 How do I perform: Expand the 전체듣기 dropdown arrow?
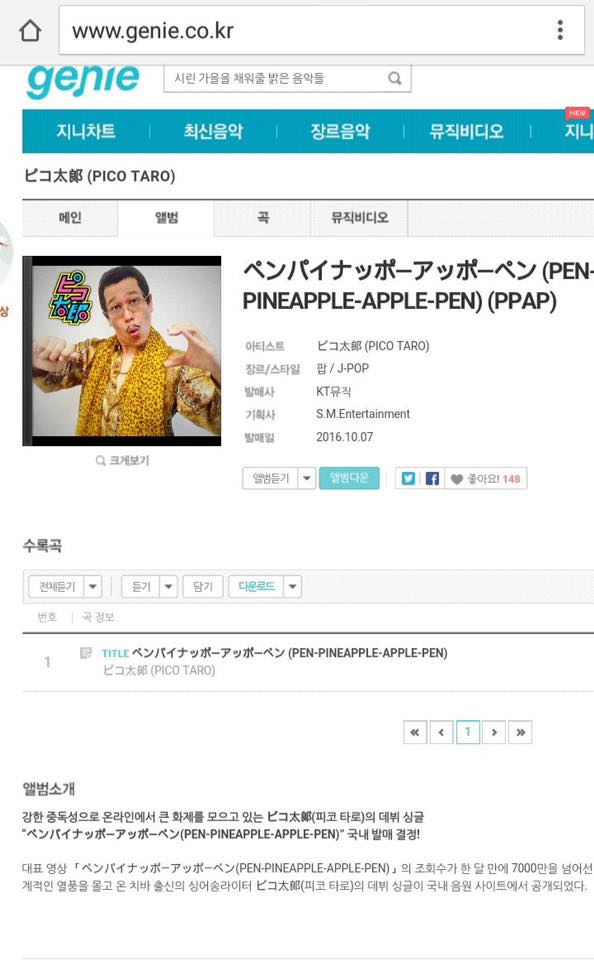92,587
